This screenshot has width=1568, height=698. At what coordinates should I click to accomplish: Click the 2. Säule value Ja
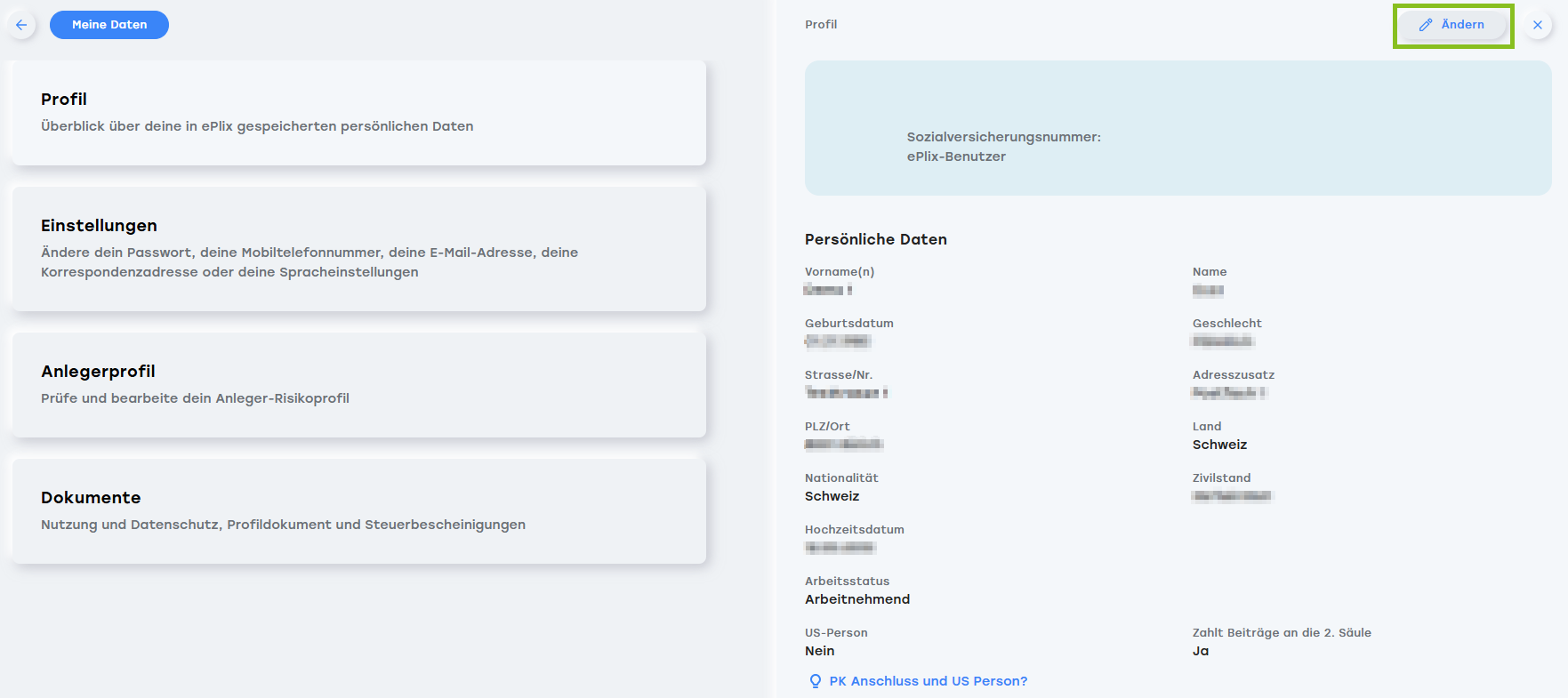1201,651
